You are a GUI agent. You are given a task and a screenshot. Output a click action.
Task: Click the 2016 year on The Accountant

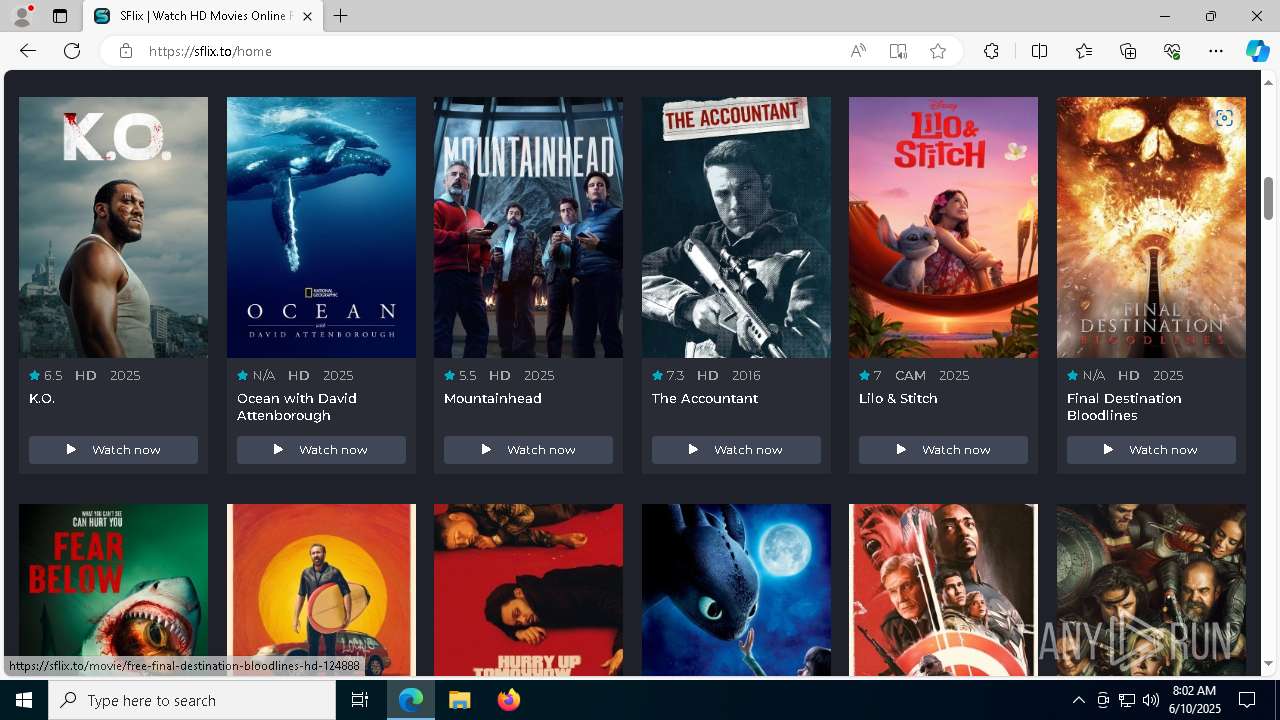click(x=746, y=375)
